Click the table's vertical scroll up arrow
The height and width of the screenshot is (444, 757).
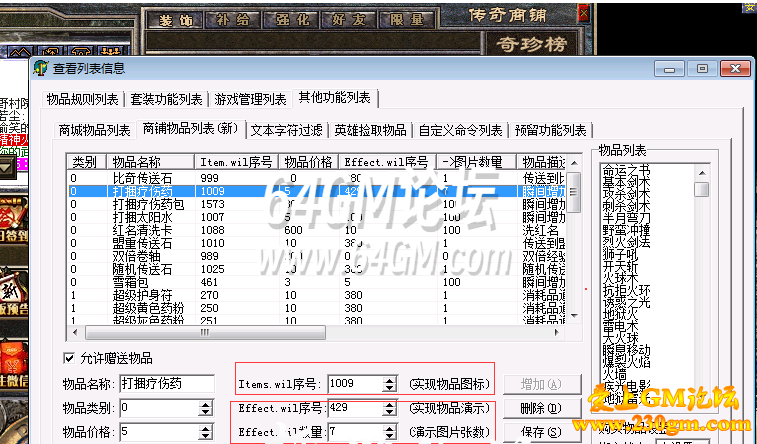coord(574,163)
